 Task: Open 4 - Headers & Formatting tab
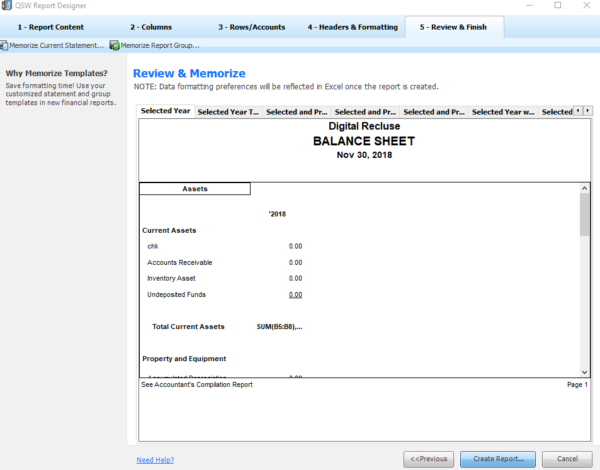pos(353,27)
